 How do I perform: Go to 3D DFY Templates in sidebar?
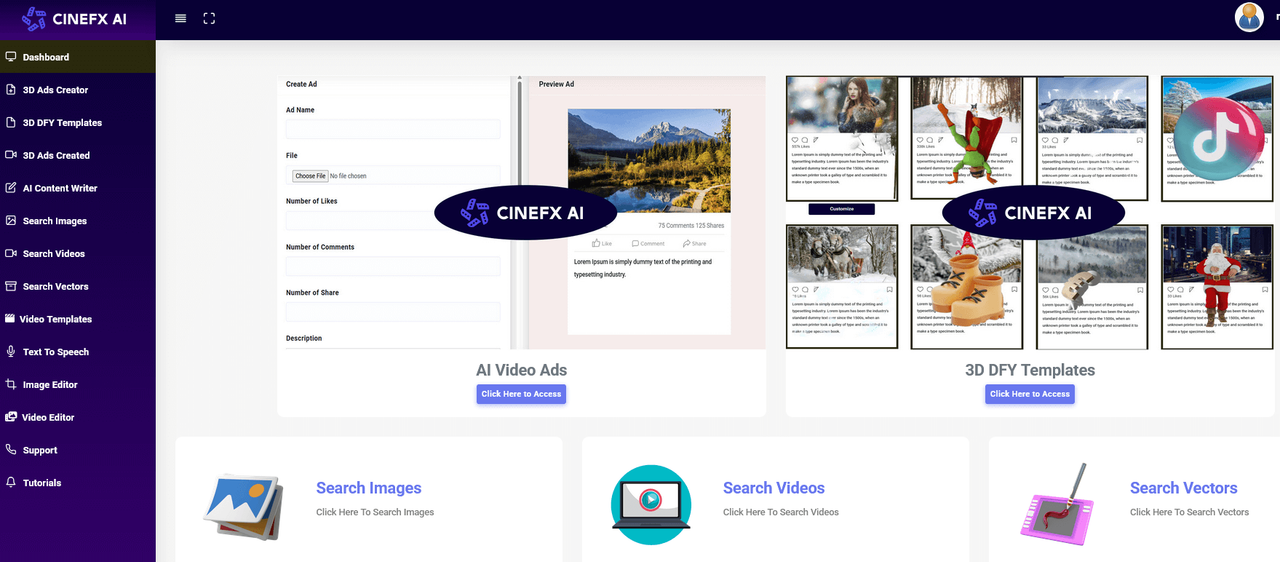tap(63, 123)
